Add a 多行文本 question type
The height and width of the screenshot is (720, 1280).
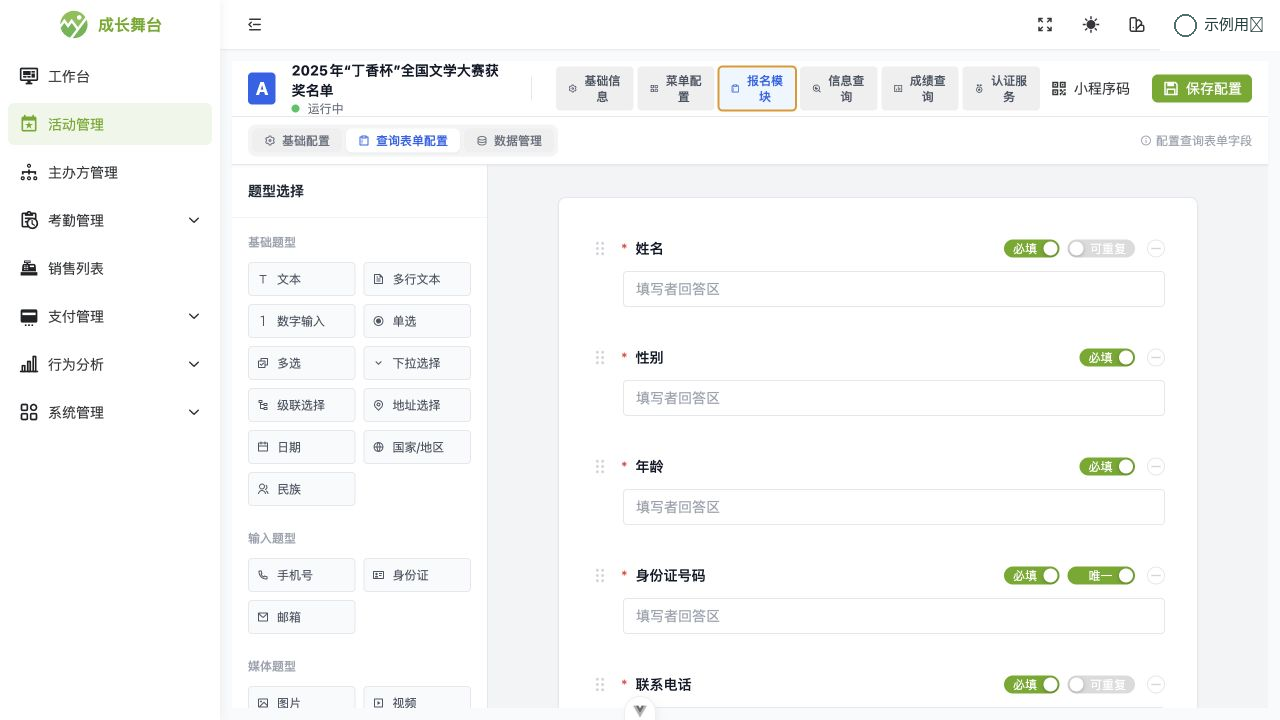(417, 279)
